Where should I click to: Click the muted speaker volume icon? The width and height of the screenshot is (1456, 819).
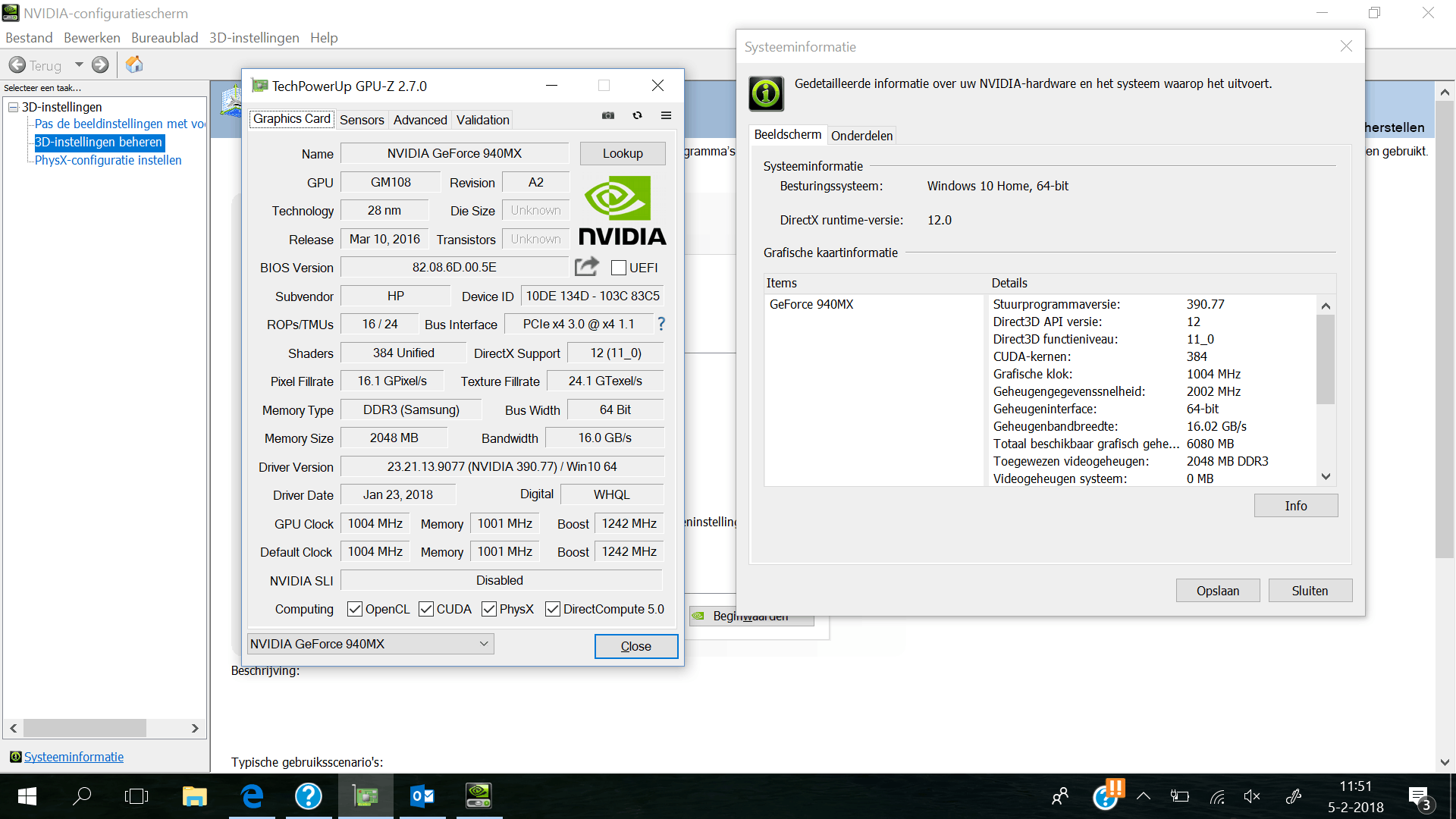coord(1252,796)
